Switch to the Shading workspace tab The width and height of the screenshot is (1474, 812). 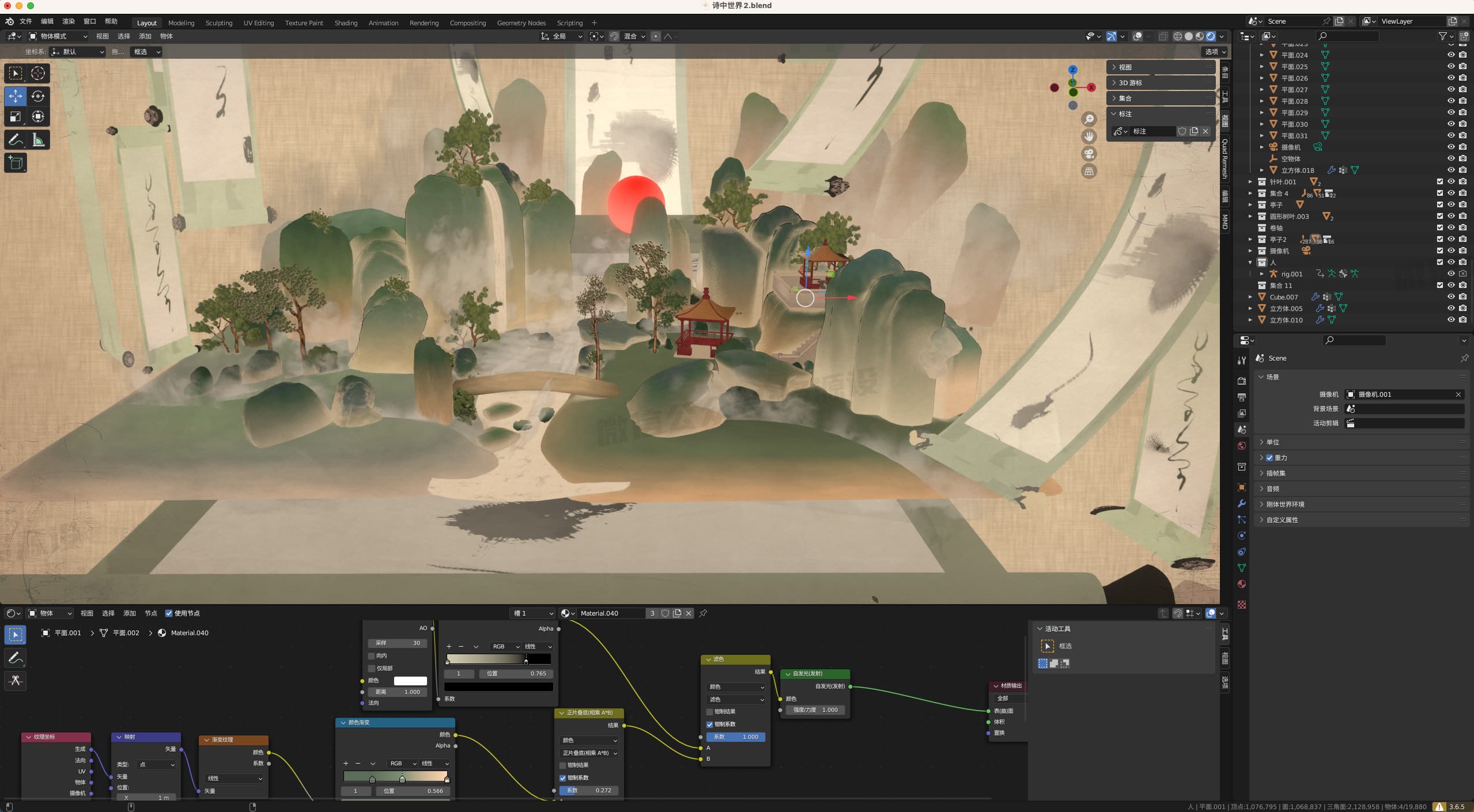[346, 23]
